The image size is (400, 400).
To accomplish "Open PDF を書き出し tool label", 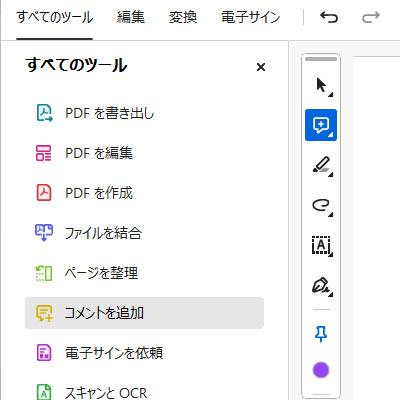I will pos(110,113).
